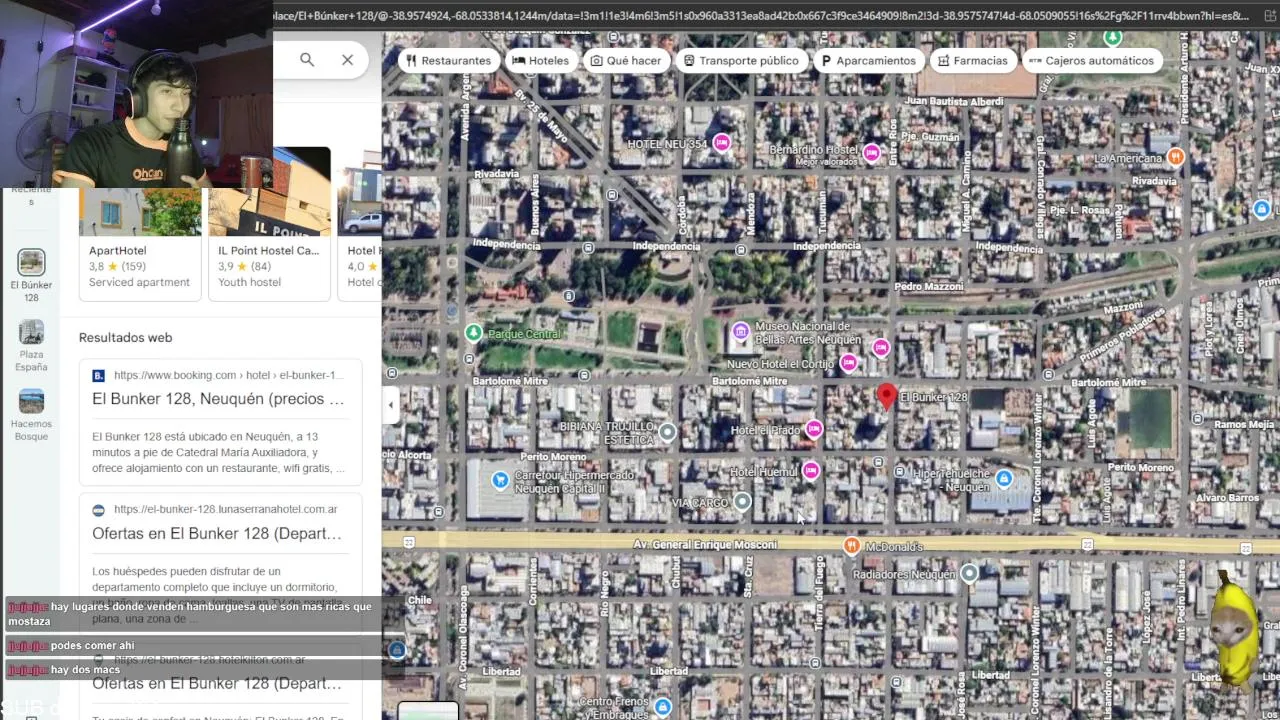The image size is (1280, 720).
Task: Filter map by Hoteles chip
Action: click(540, 61)
